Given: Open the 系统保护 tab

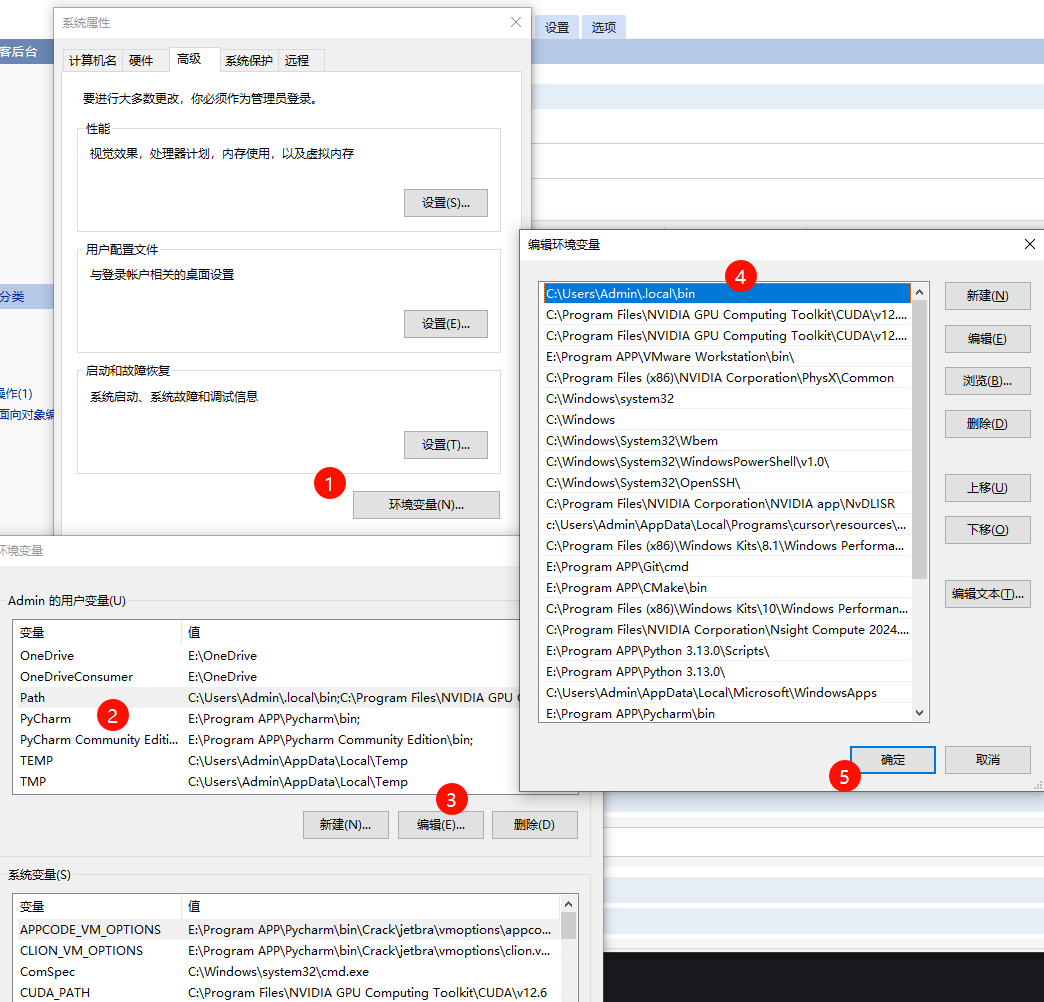Looking at the screenshot, I should pos(248,60).
